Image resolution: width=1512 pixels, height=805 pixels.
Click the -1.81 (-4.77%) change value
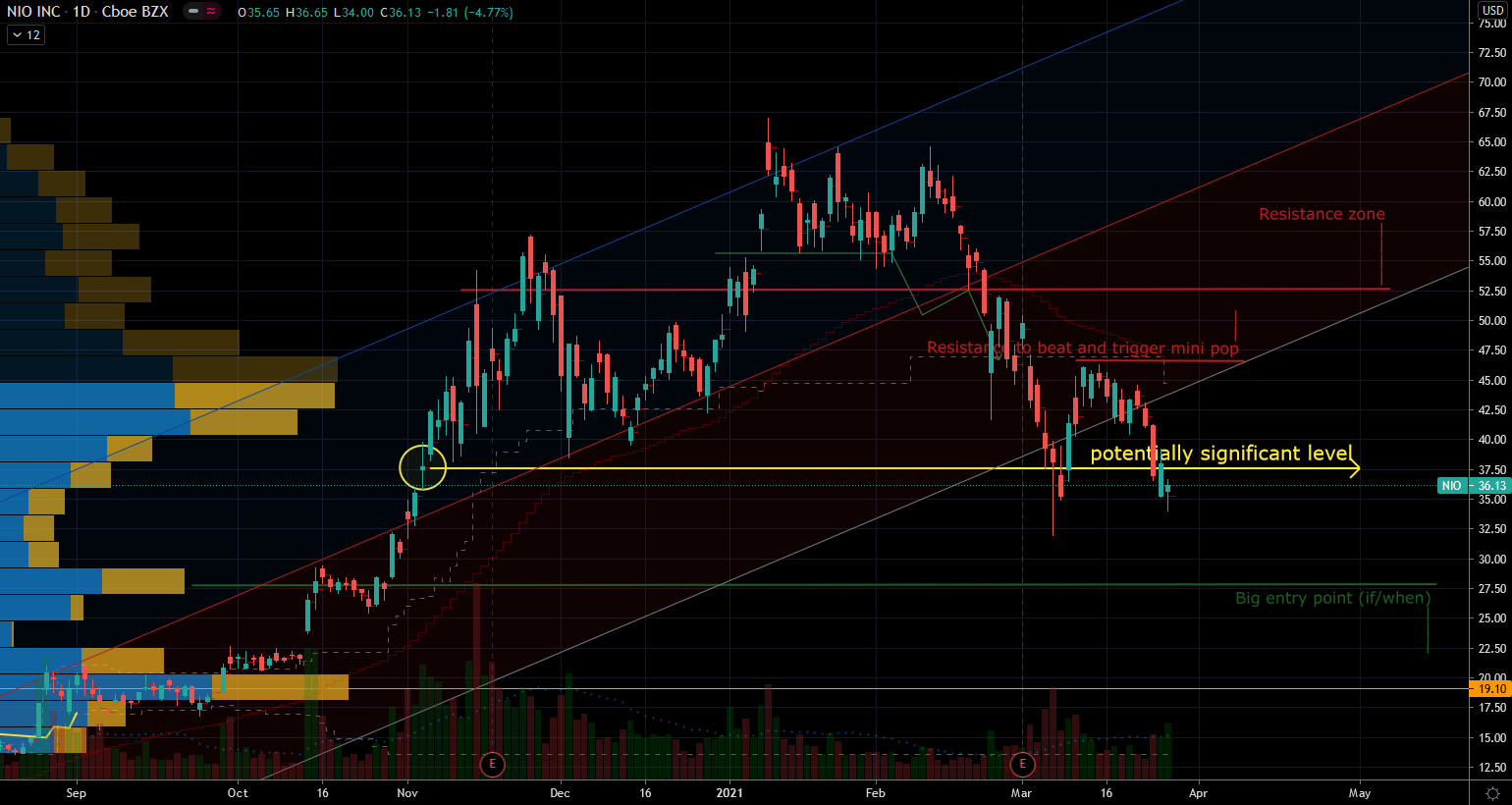(x=470, y=12)
